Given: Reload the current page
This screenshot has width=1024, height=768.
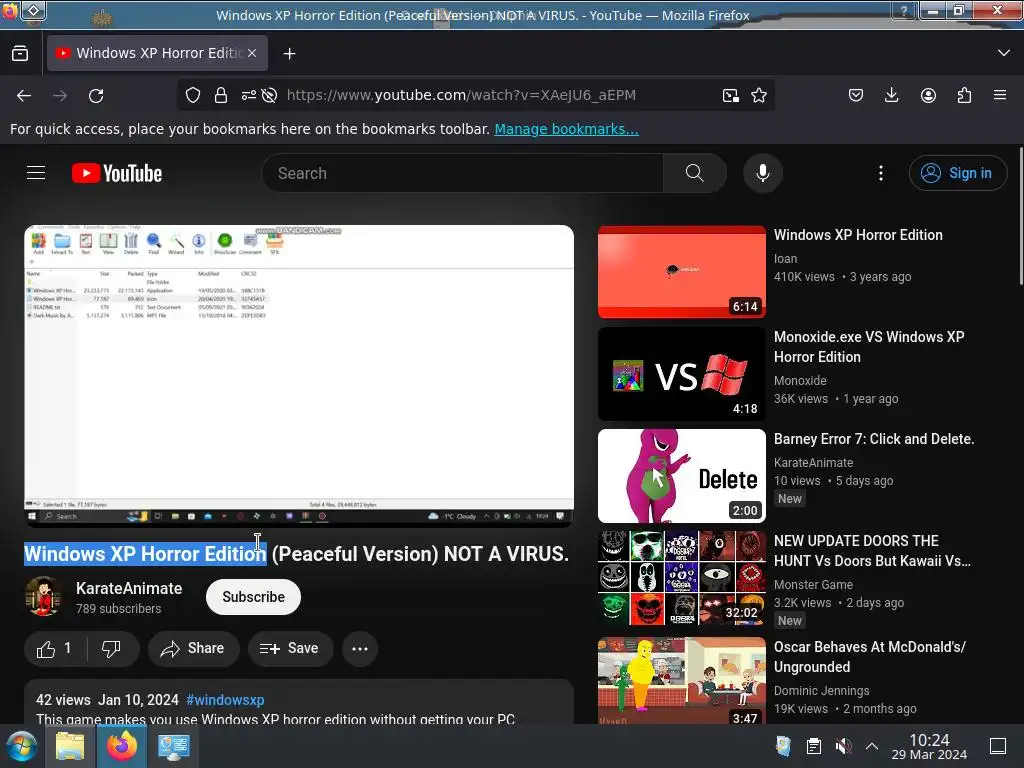Looking at the screenshot, I should (x=96, y=96).
